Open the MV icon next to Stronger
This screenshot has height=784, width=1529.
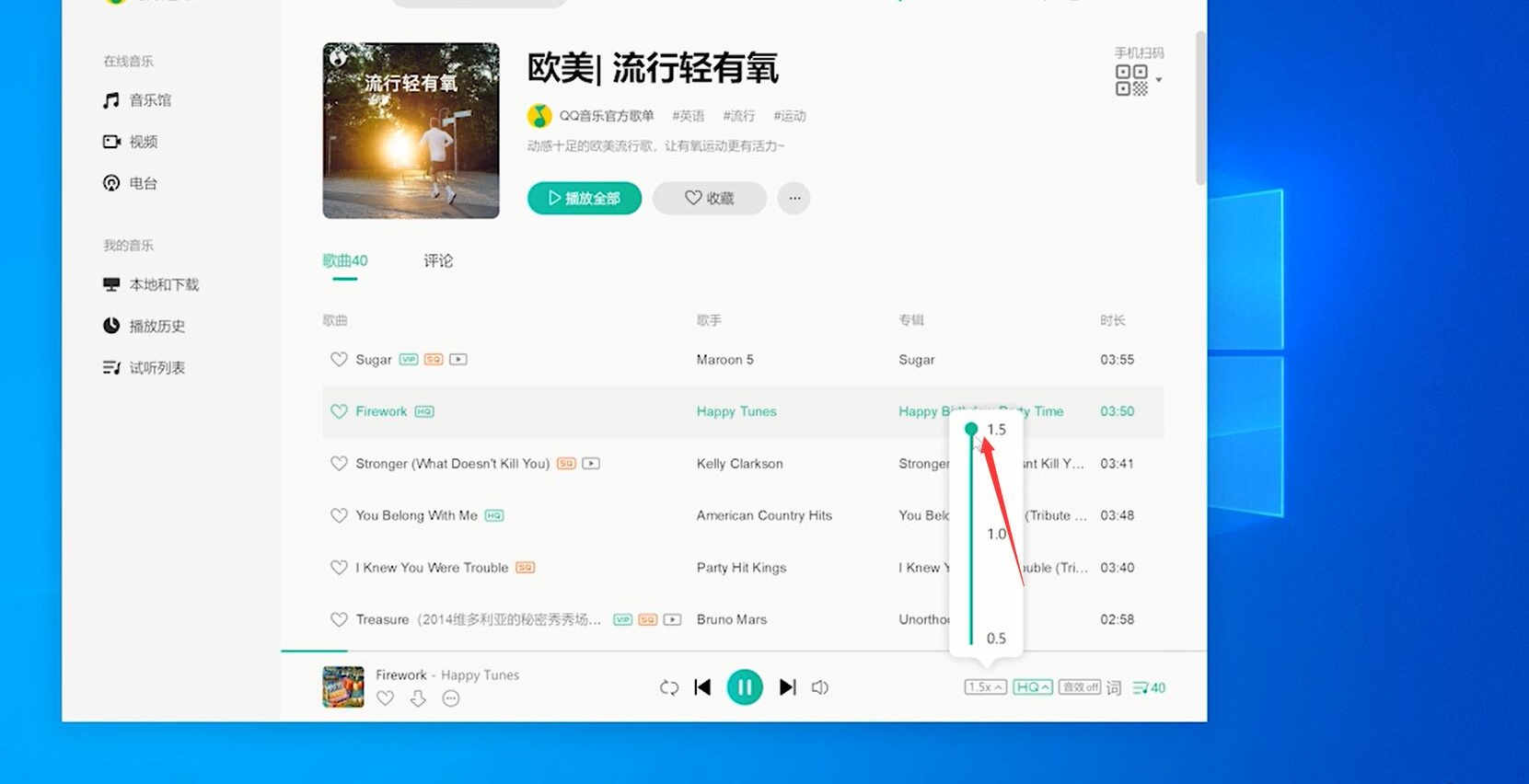click(591, 464)
